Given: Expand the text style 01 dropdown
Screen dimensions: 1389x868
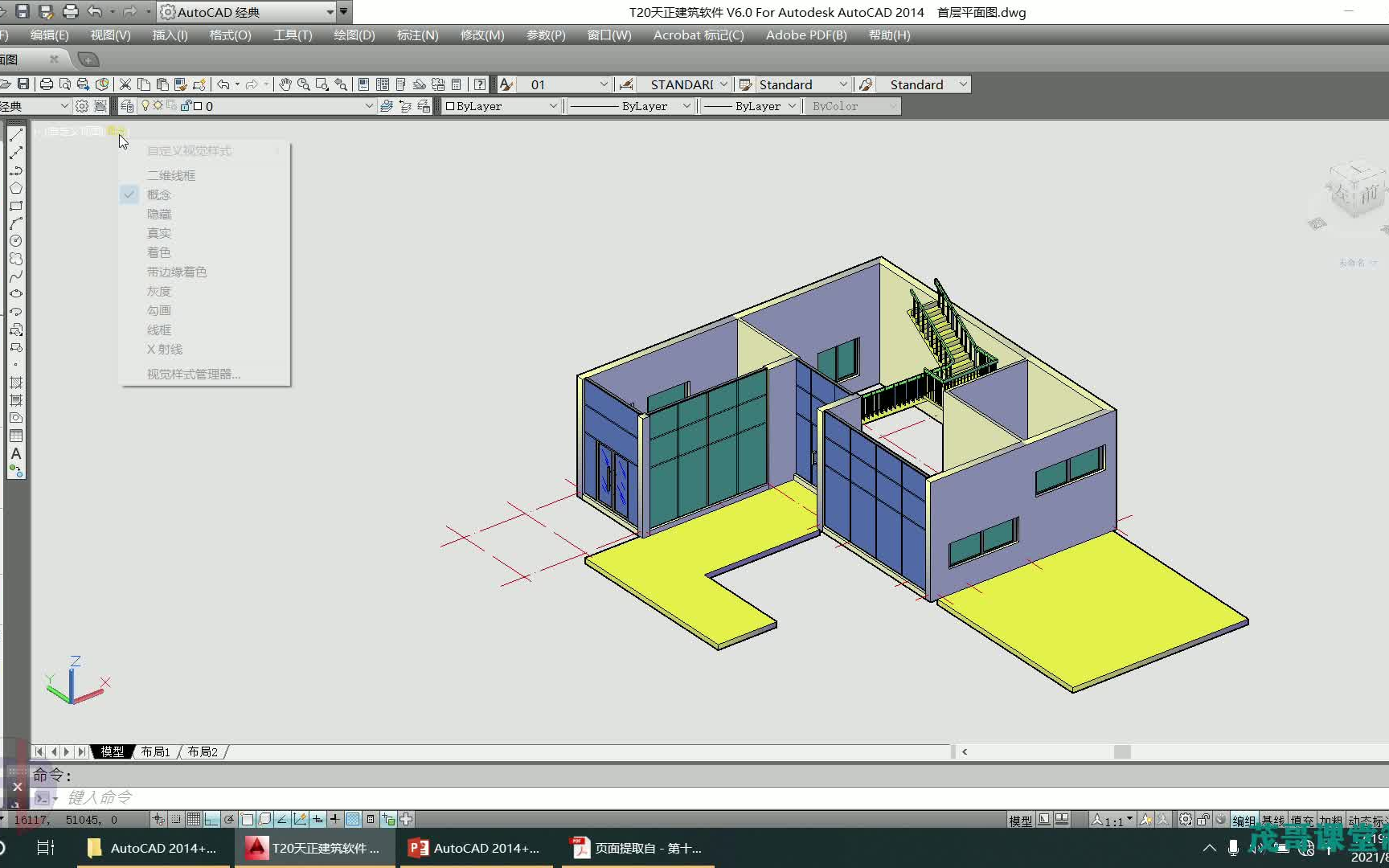Looking at the screenshot, I should point(604,84).
